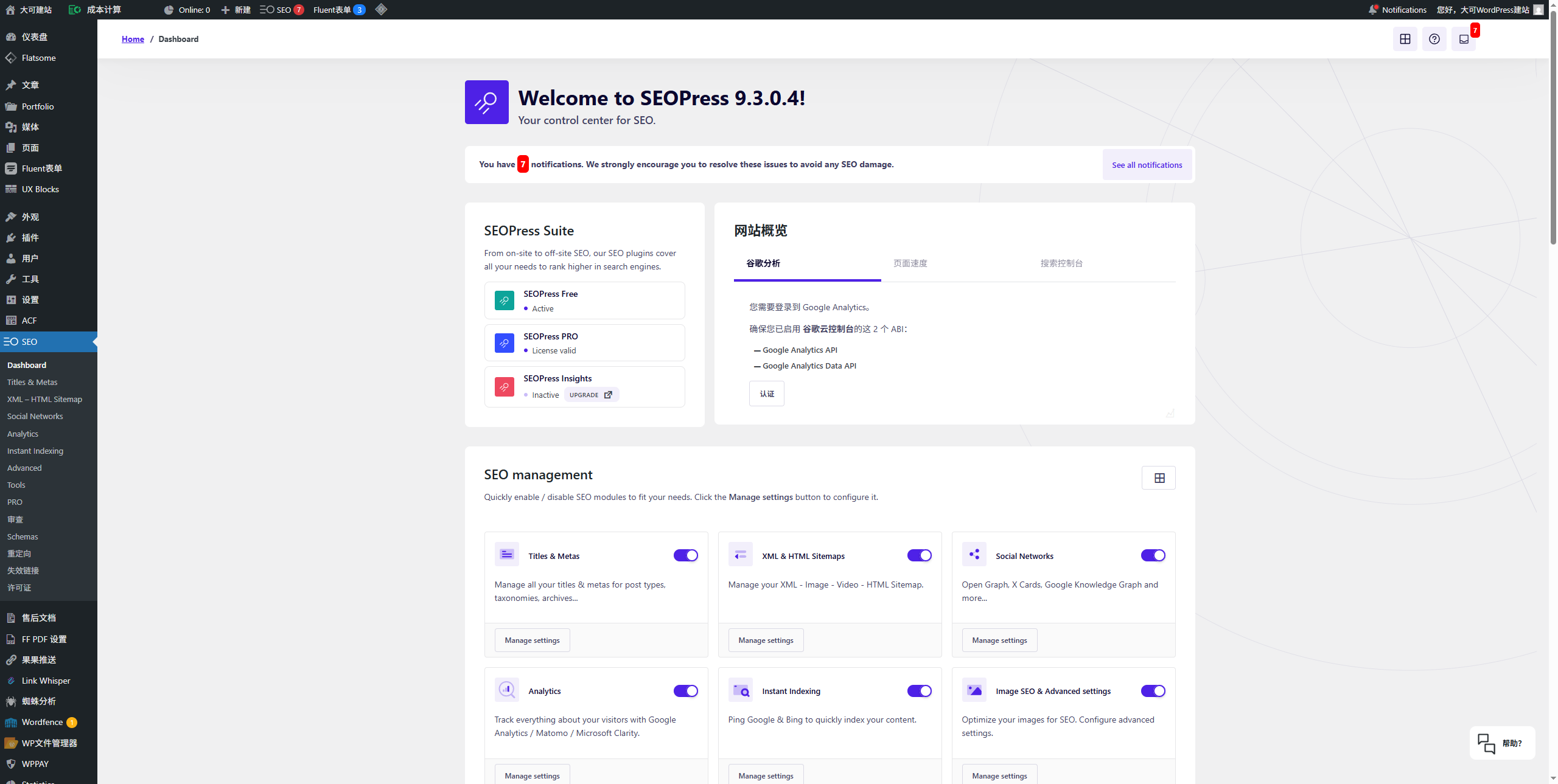Switch to the 谷歌分析 tab

pos(807,263)
